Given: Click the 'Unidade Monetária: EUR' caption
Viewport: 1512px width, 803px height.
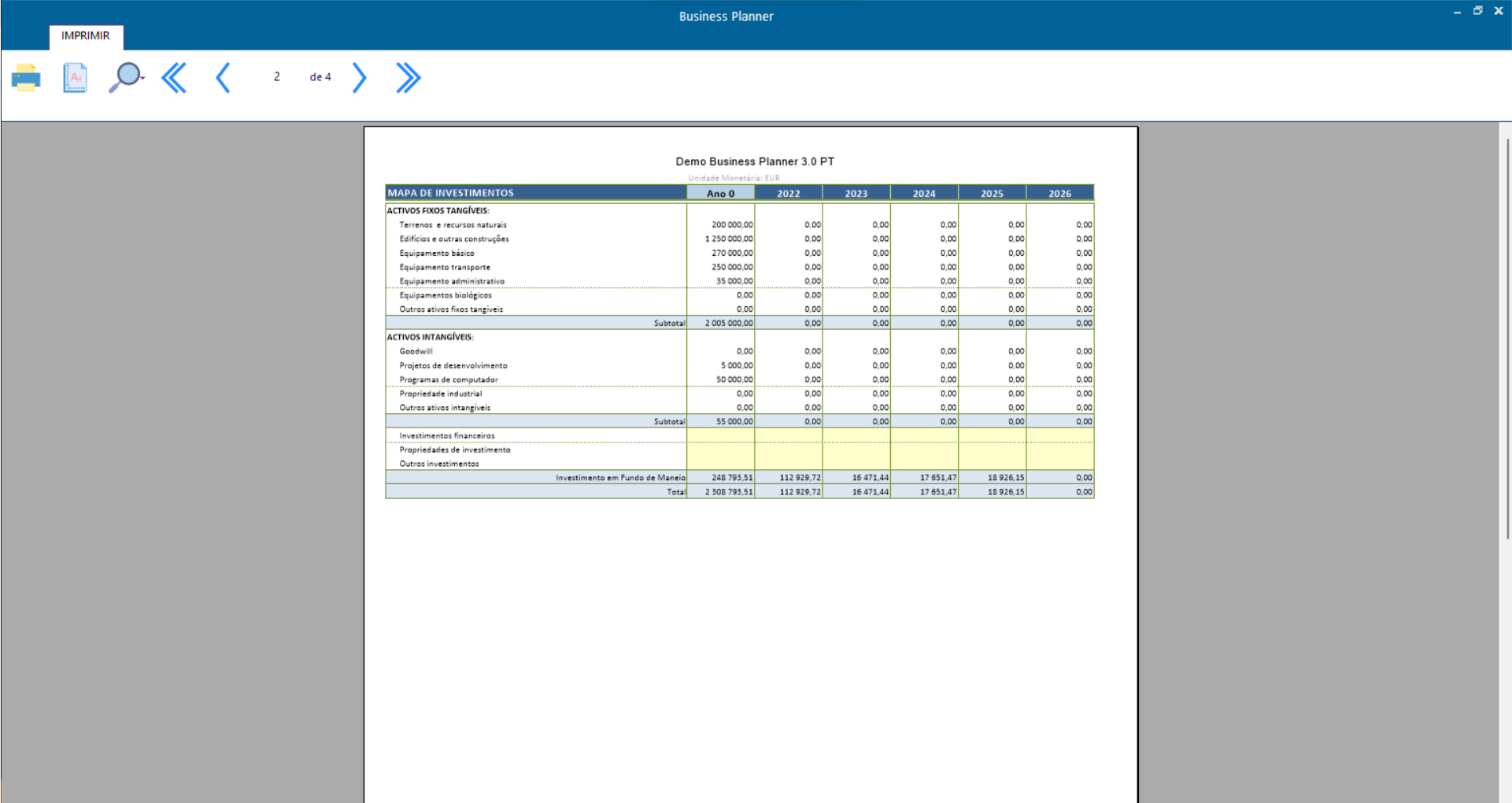Looking at the screenshot, I should coord(734,178).
